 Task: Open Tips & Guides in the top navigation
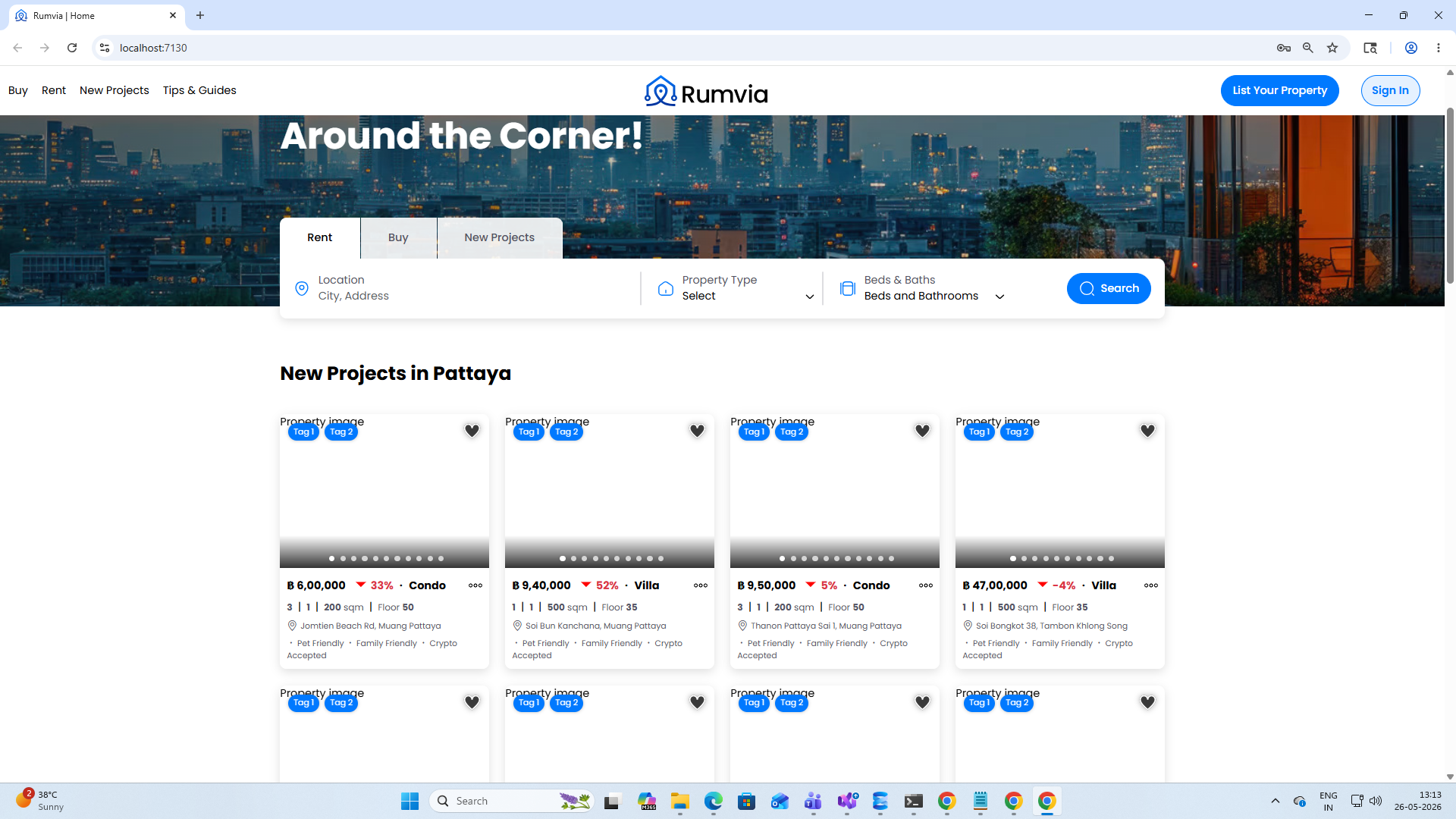pos(199,90)
